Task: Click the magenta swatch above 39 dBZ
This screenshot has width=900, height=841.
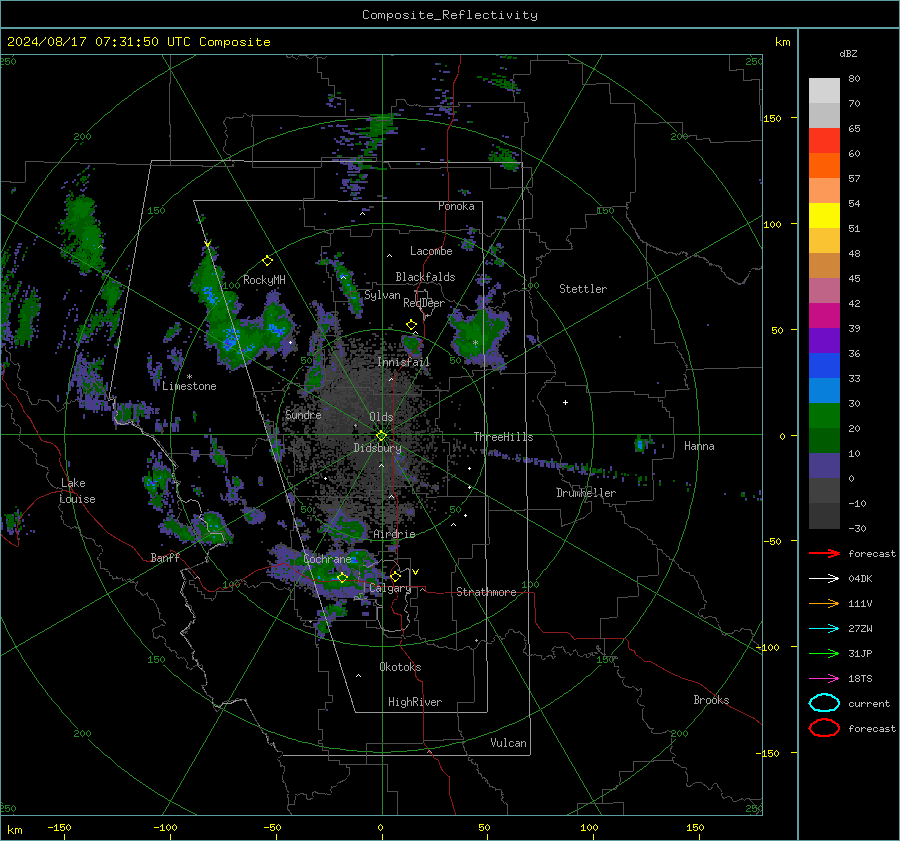Action: click(824, 315)
